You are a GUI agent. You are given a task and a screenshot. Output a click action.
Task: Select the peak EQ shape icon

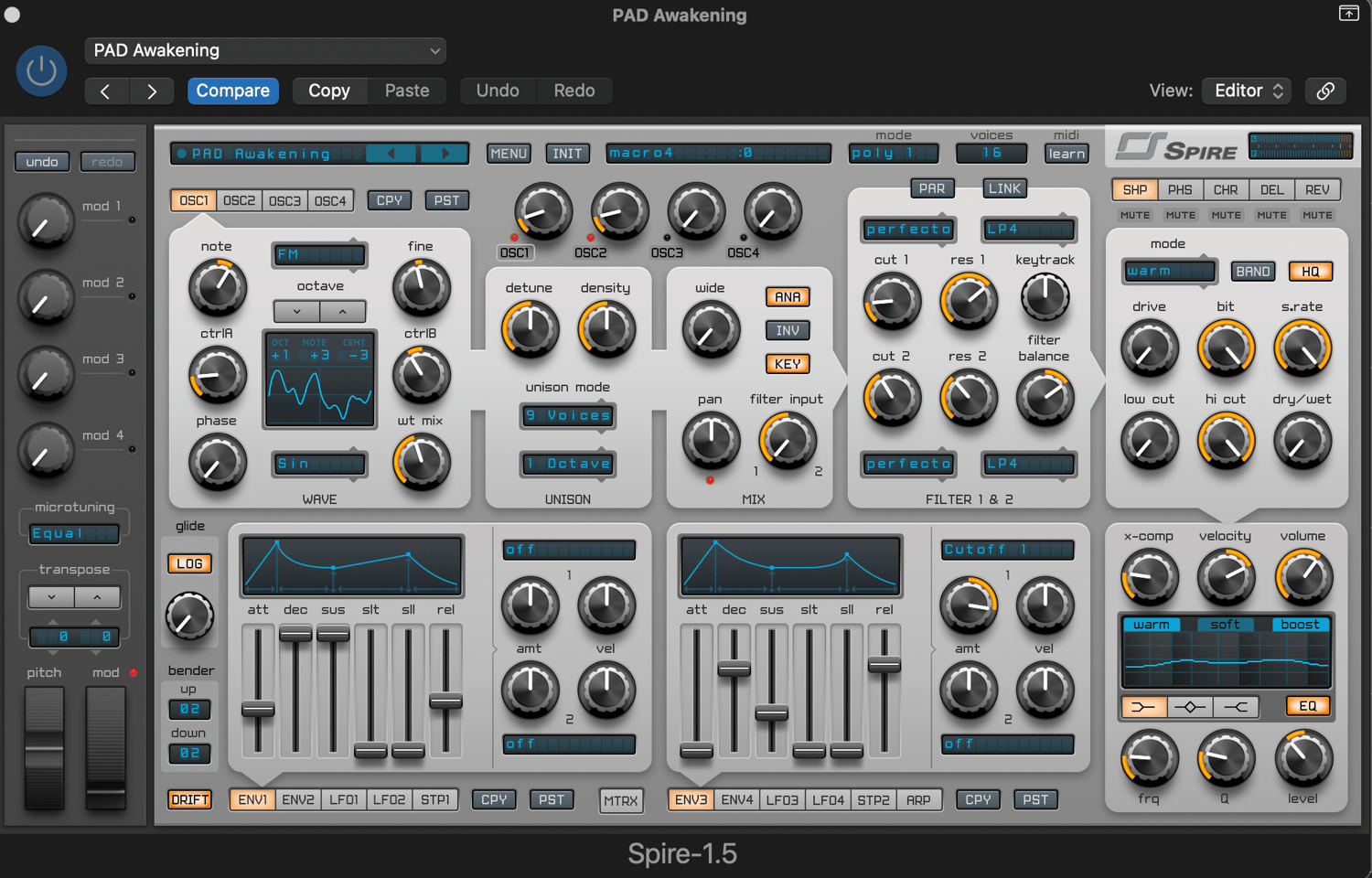point(1190,707)
